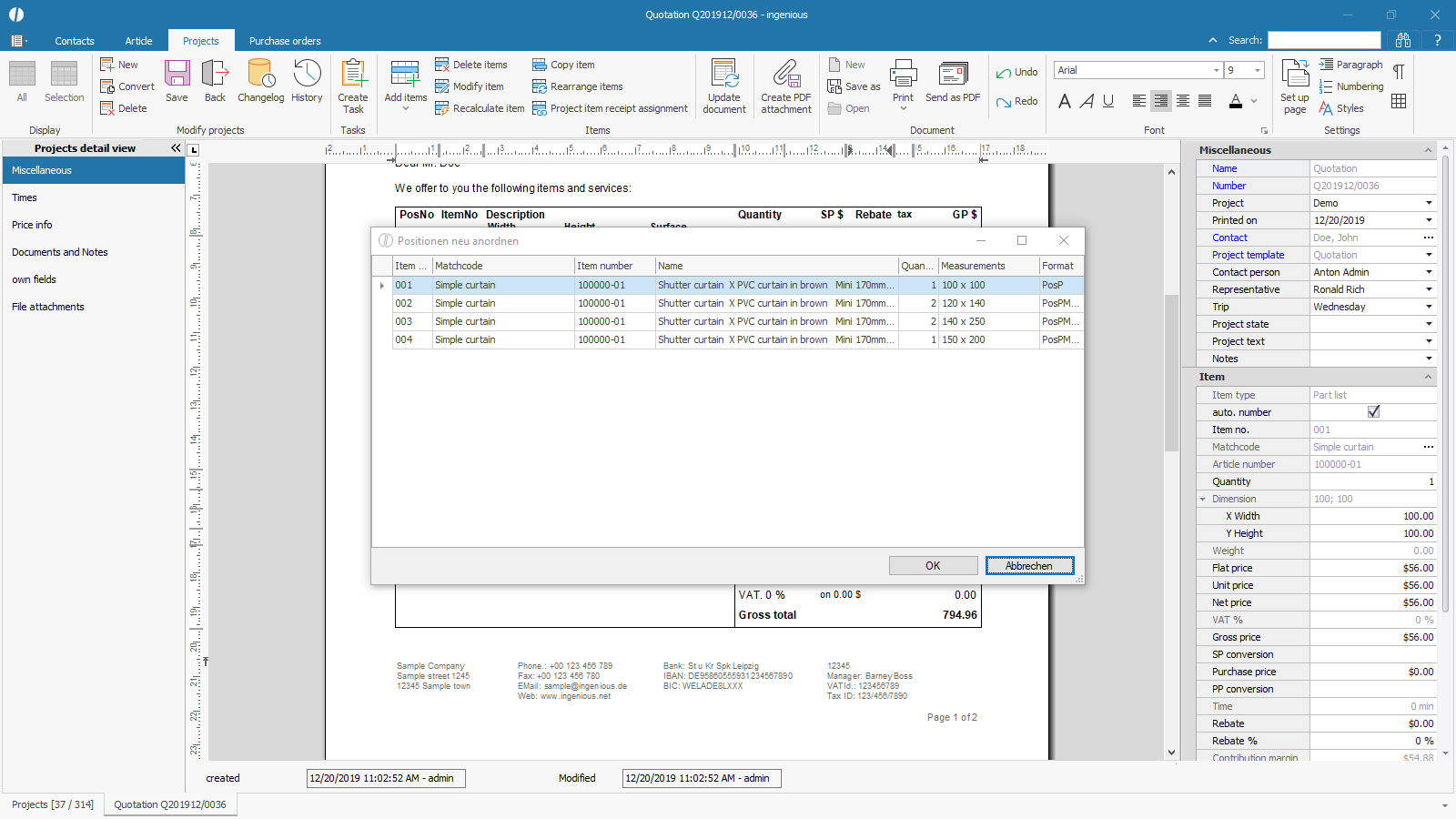The height and width of the screenshot is (819, 1456).
Task: Open the Purchase orders tab
Action: (285, 41)
